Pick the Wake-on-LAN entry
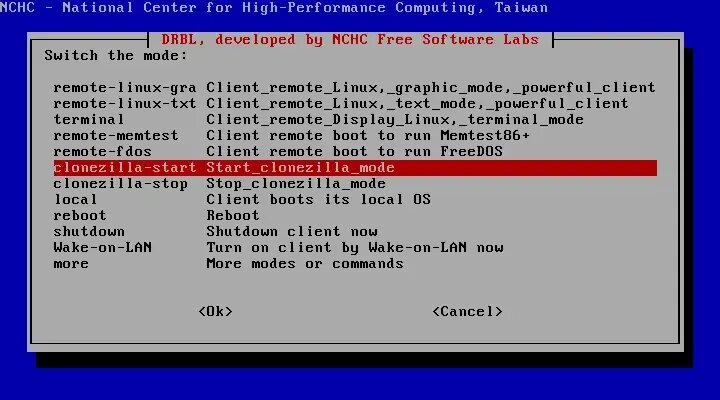Viewport: 720px width, 400px height. click(355, 248)
